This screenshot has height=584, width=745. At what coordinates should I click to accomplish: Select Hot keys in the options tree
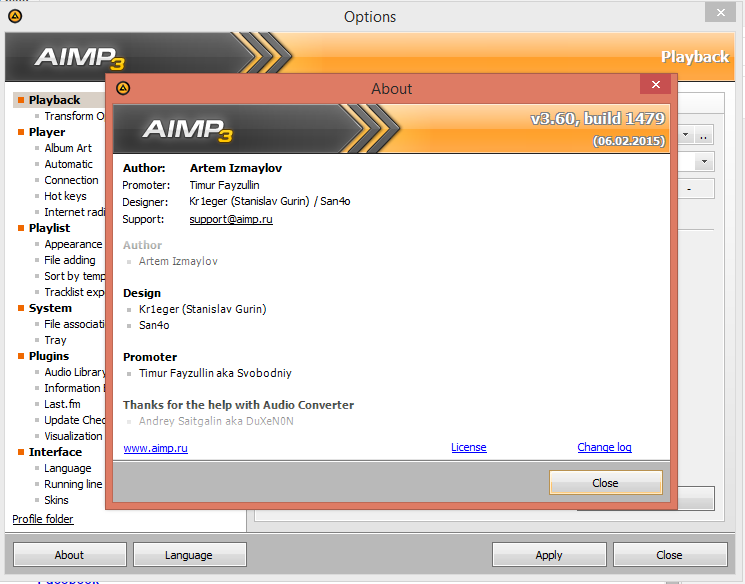click(65, 196)
